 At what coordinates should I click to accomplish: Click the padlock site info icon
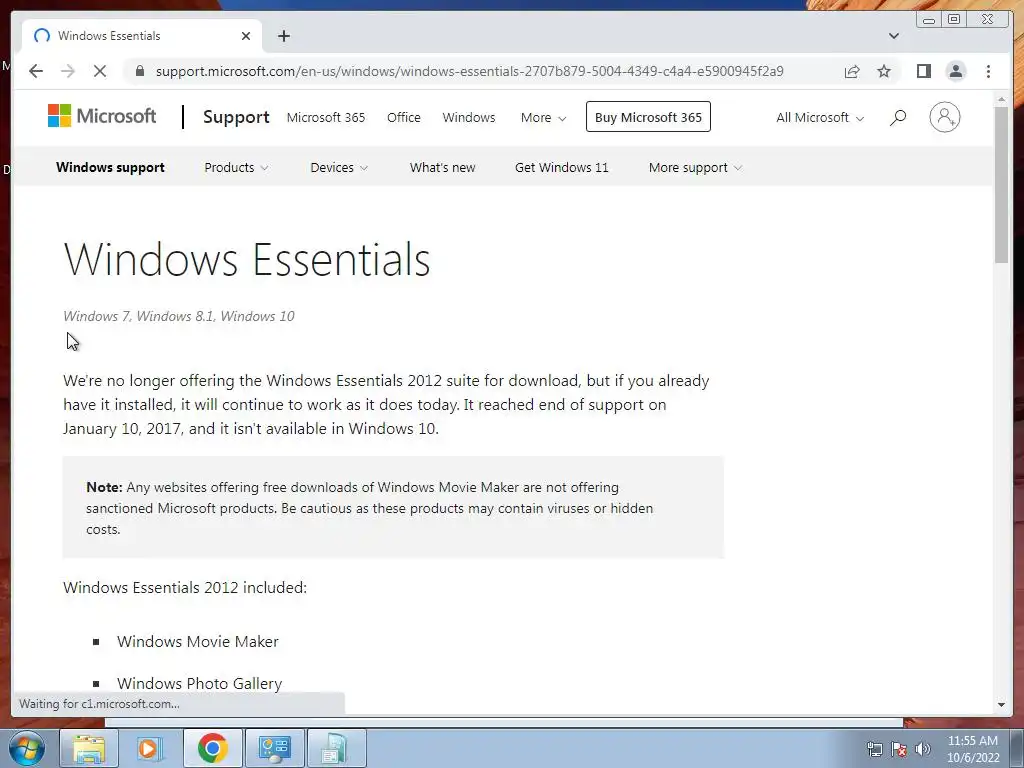click(139, 71)
